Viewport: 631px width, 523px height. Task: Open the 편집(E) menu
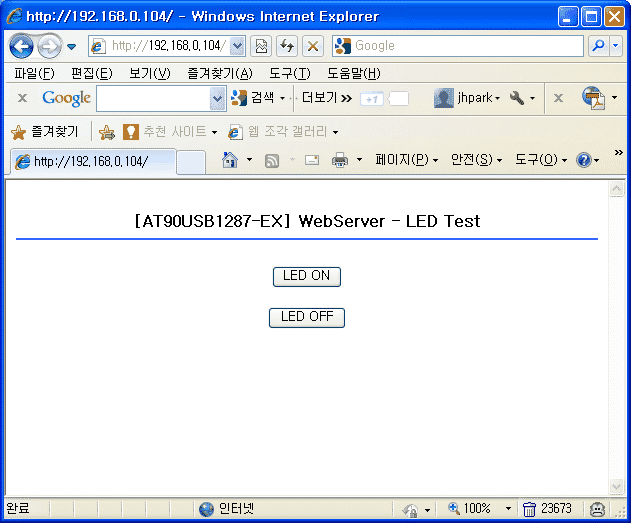pyautogui.click(x=91, y=74)
